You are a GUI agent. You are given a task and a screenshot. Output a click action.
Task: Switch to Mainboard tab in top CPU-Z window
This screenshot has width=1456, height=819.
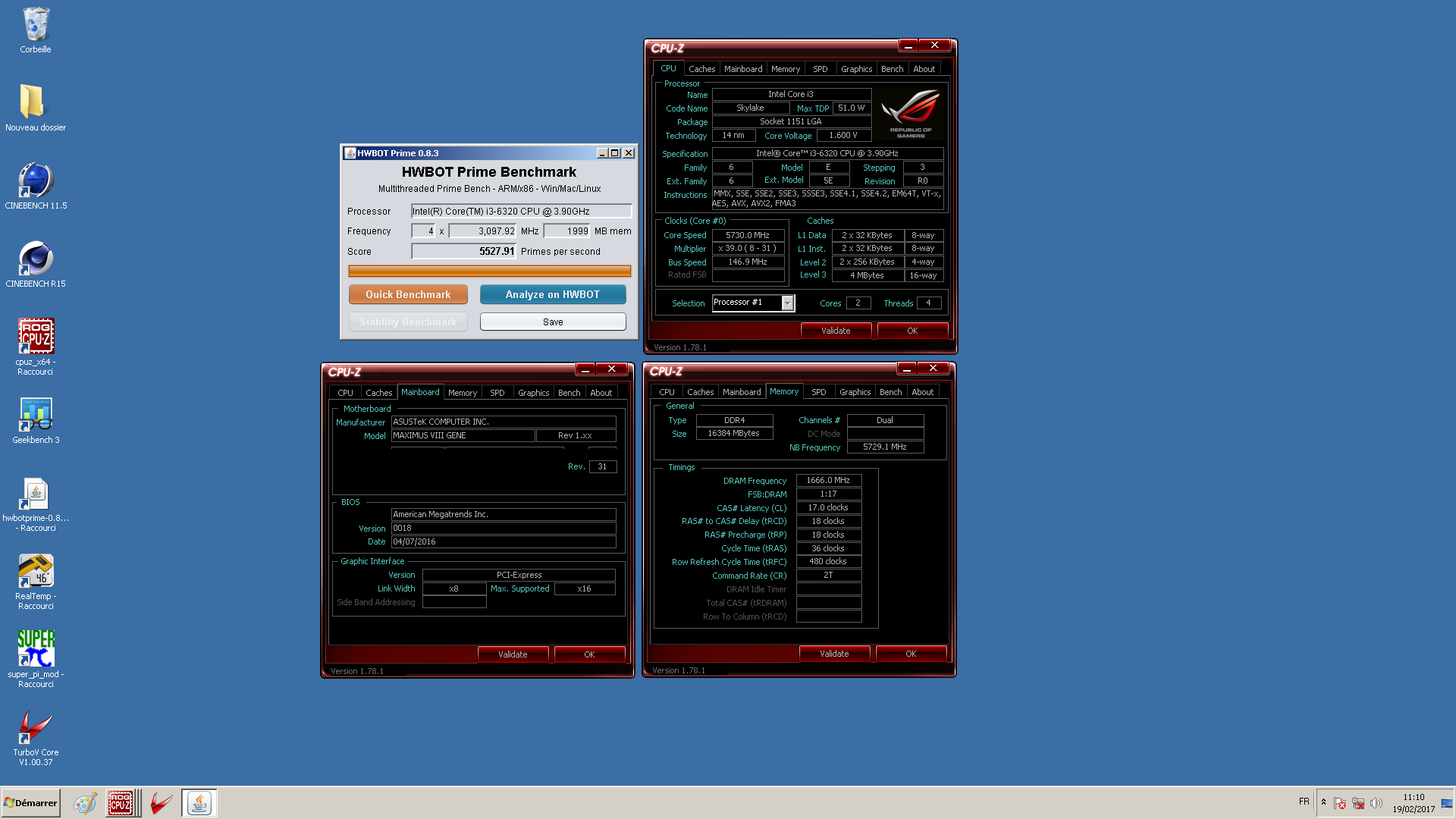pos(743,69)
